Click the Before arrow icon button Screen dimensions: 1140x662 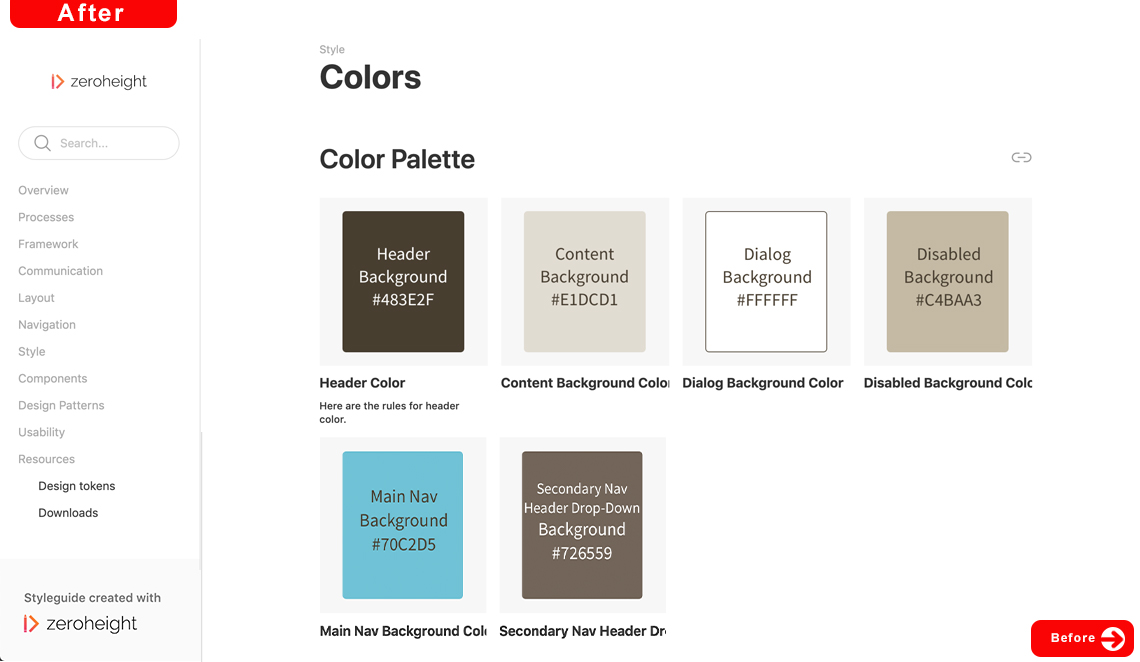[1112, 638]
